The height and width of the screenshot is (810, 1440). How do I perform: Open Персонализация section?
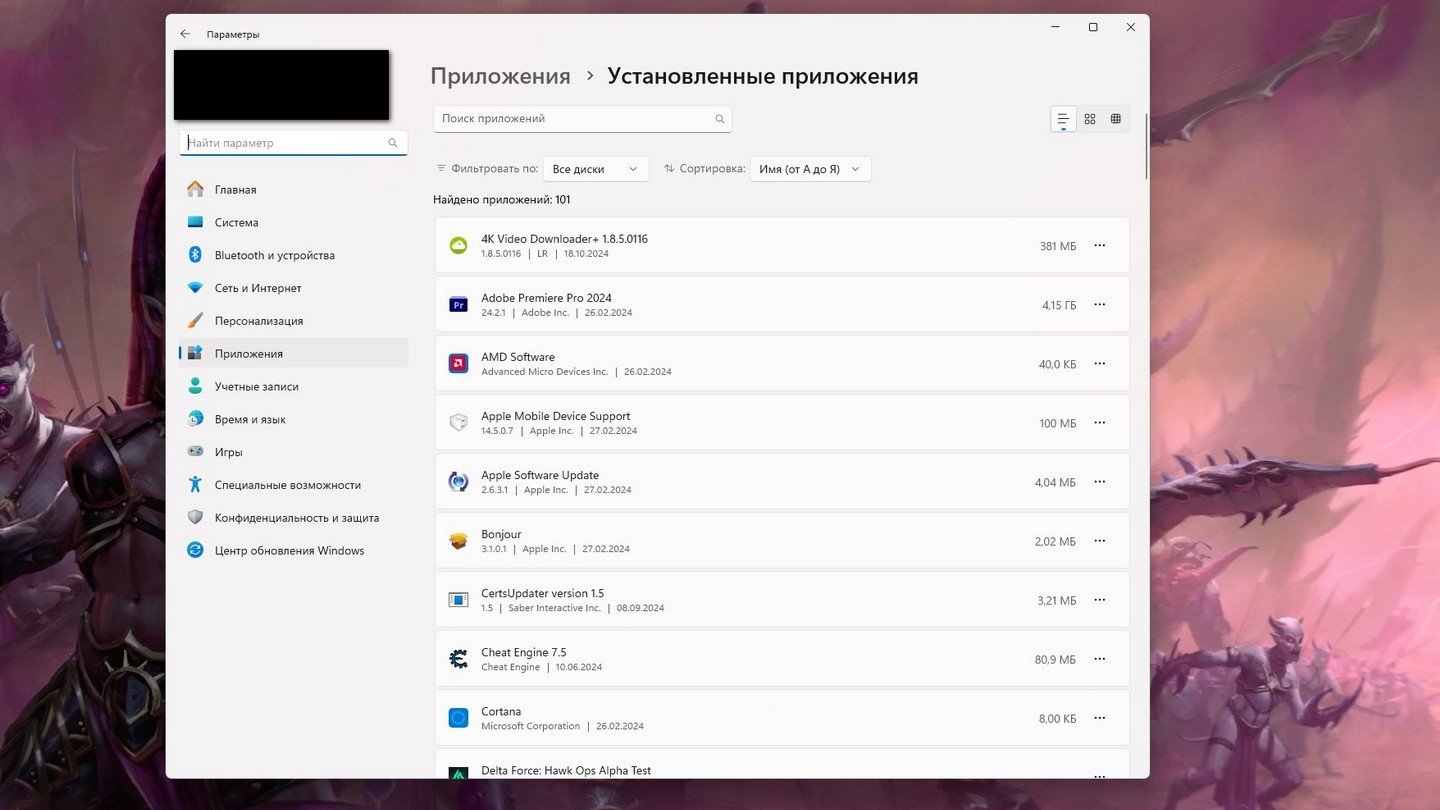click(294, 321)
